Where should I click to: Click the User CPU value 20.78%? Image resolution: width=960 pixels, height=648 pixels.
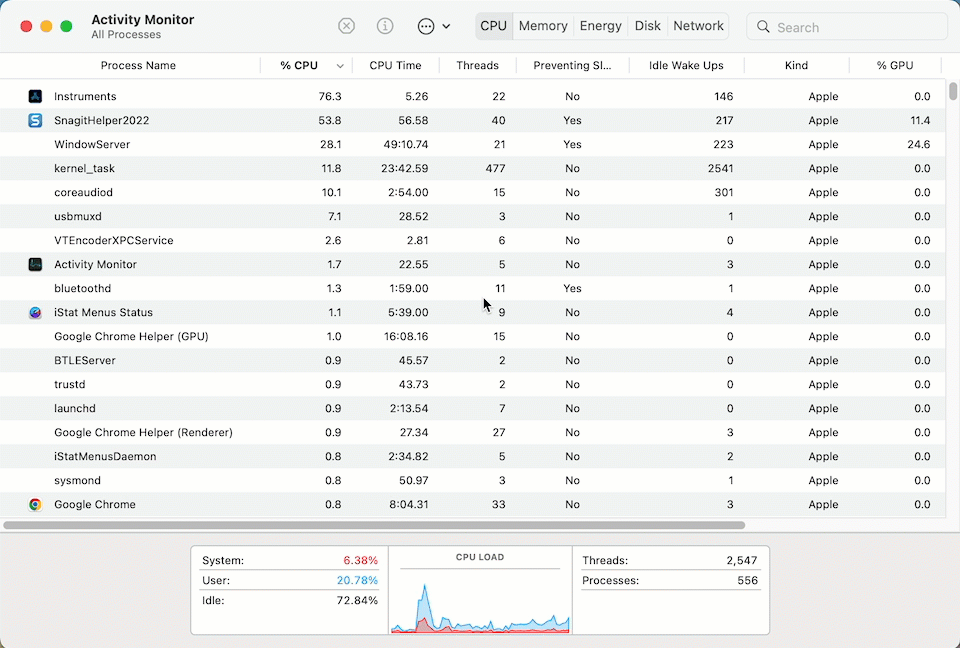click(x=358, y=580)
